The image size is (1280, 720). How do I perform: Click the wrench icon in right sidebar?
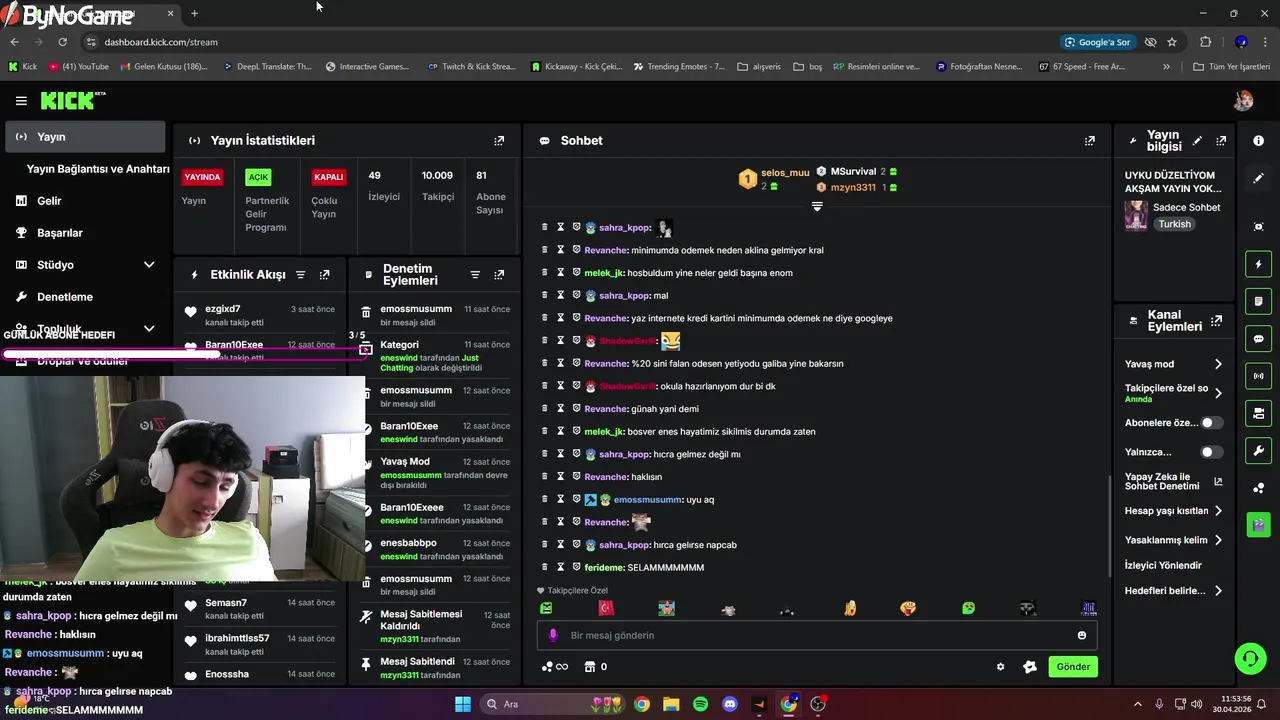(x=1258, y=450)
